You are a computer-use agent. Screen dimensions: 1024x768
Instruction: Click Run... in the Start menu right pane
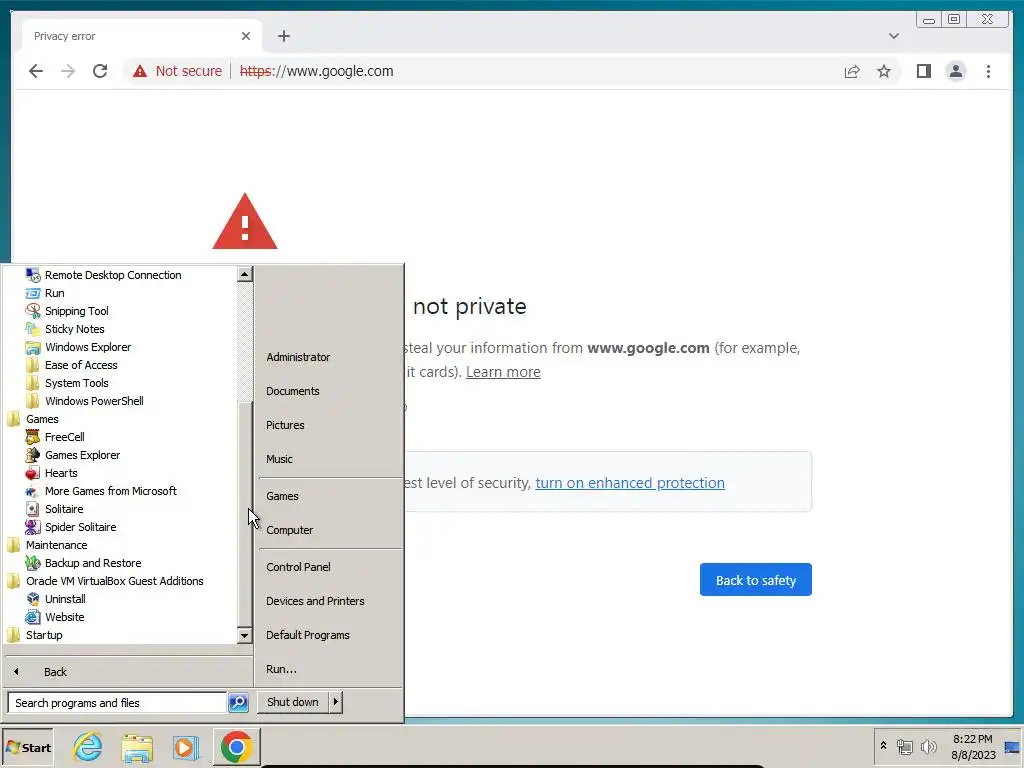coord(281,669)
